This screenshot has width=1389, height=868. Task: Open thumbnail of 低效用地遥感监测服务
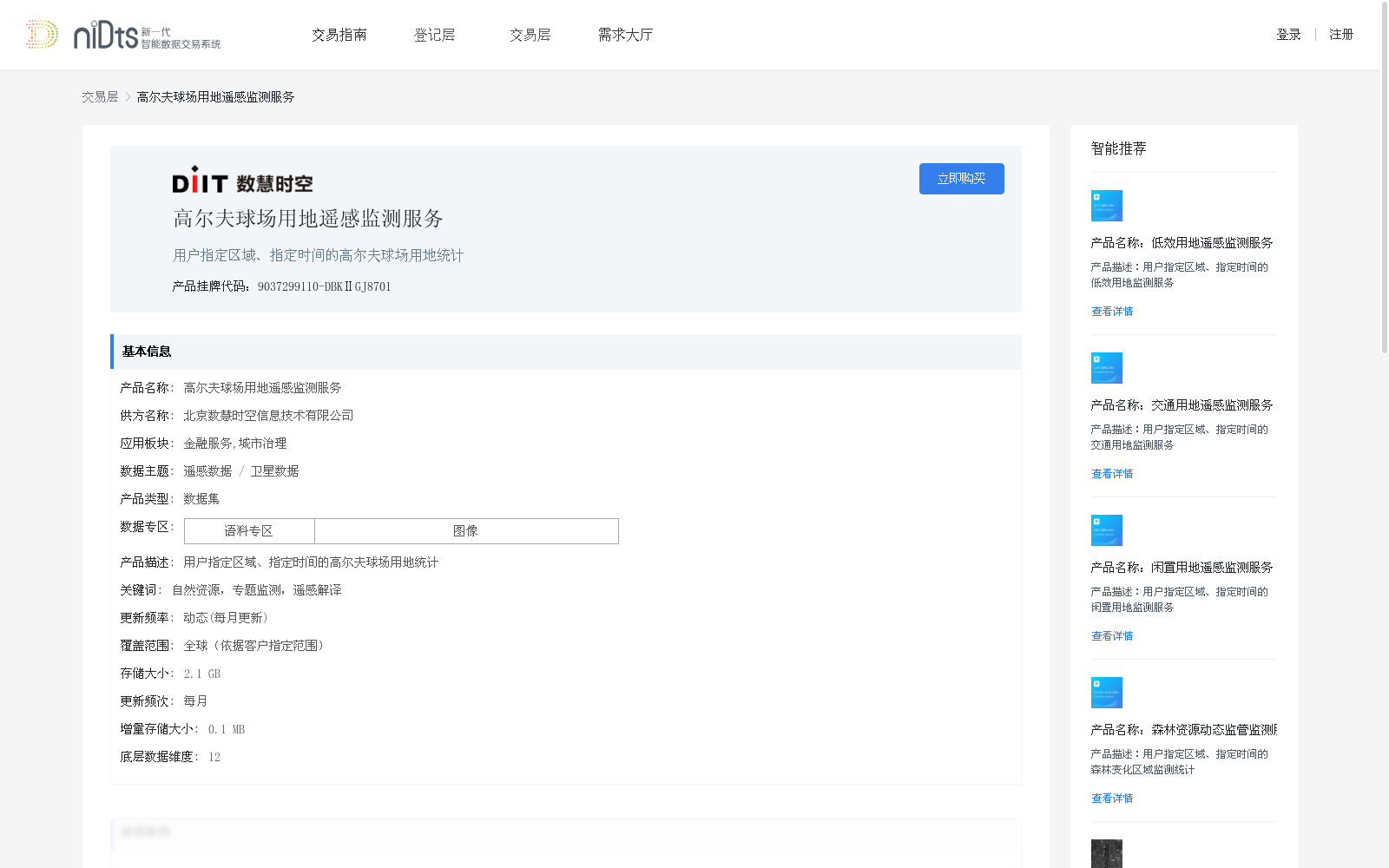[1107, 206]
